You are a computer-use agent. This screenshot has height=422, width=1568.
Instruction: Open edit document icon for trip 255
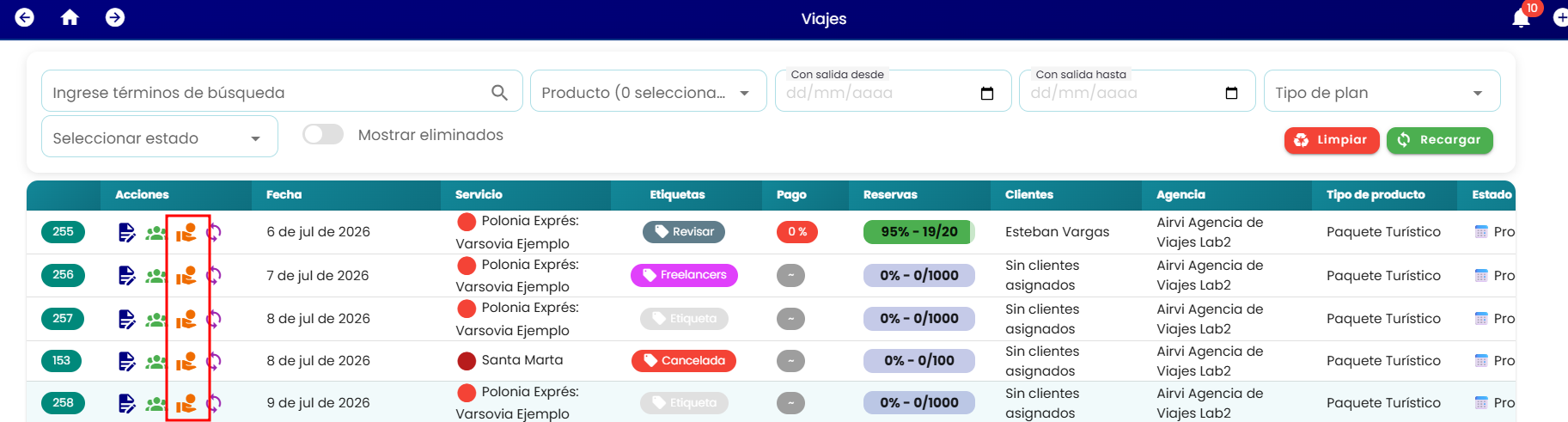click(x=126, y=232)
